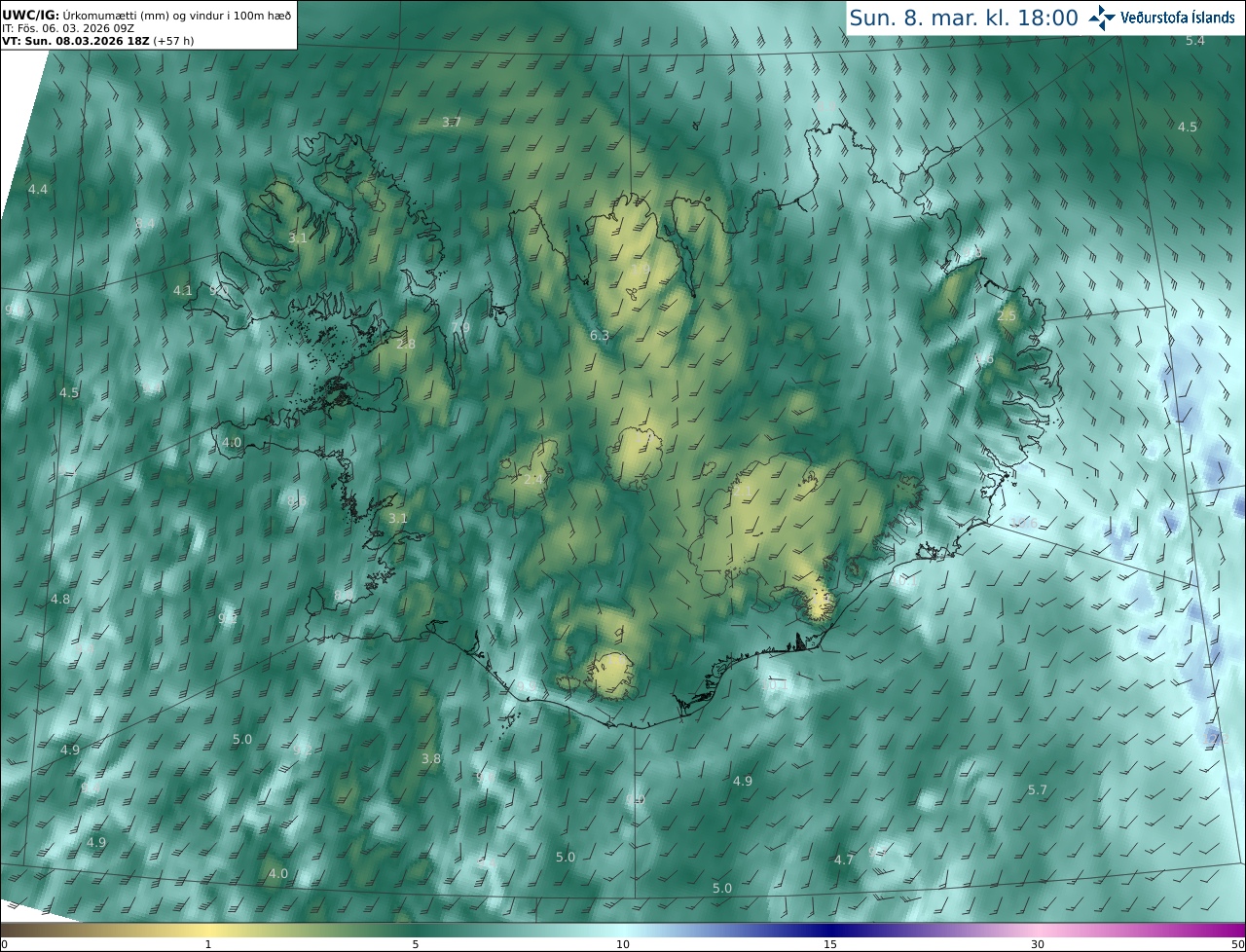
Task: Click the 2.8 value label
Action: coord(406,344)
